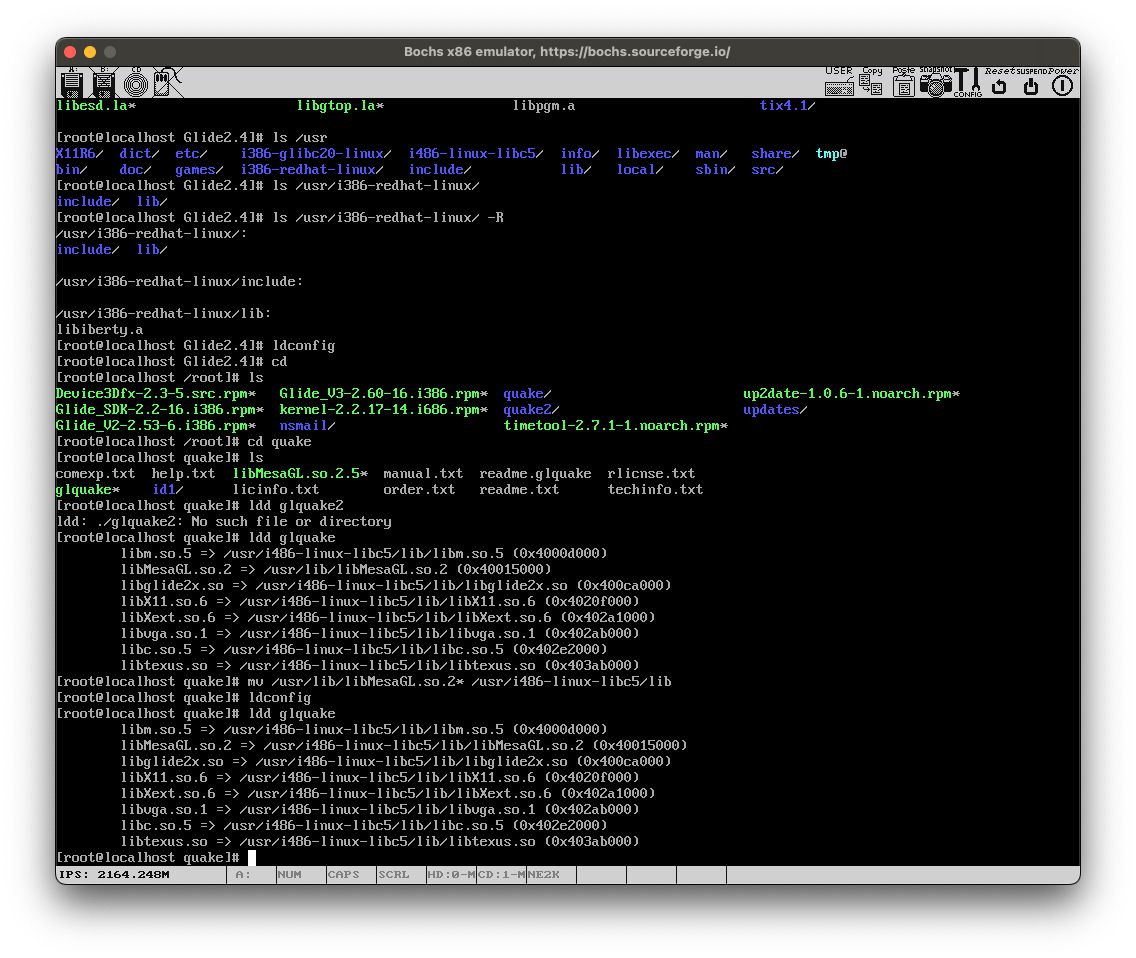Viewport: 1136px width, 958px height.
Task: Click the 'quake2/' directory name
Action: click(x=531, y=409)
